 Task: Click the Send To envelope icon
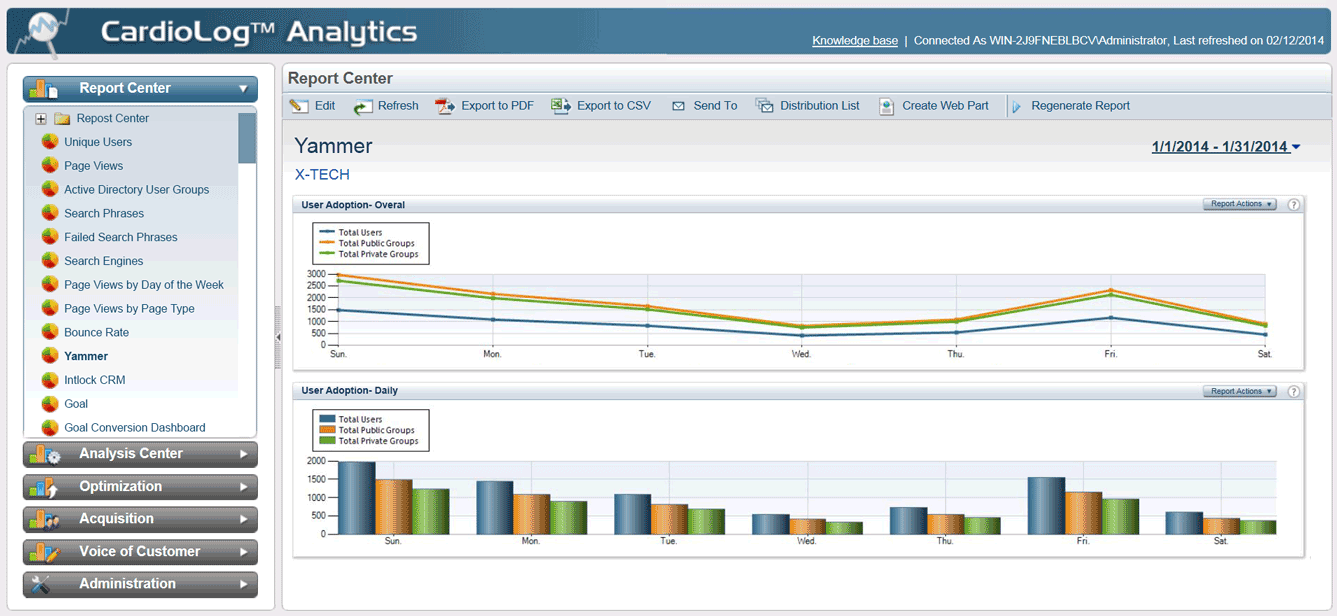[x=678, y=106]
